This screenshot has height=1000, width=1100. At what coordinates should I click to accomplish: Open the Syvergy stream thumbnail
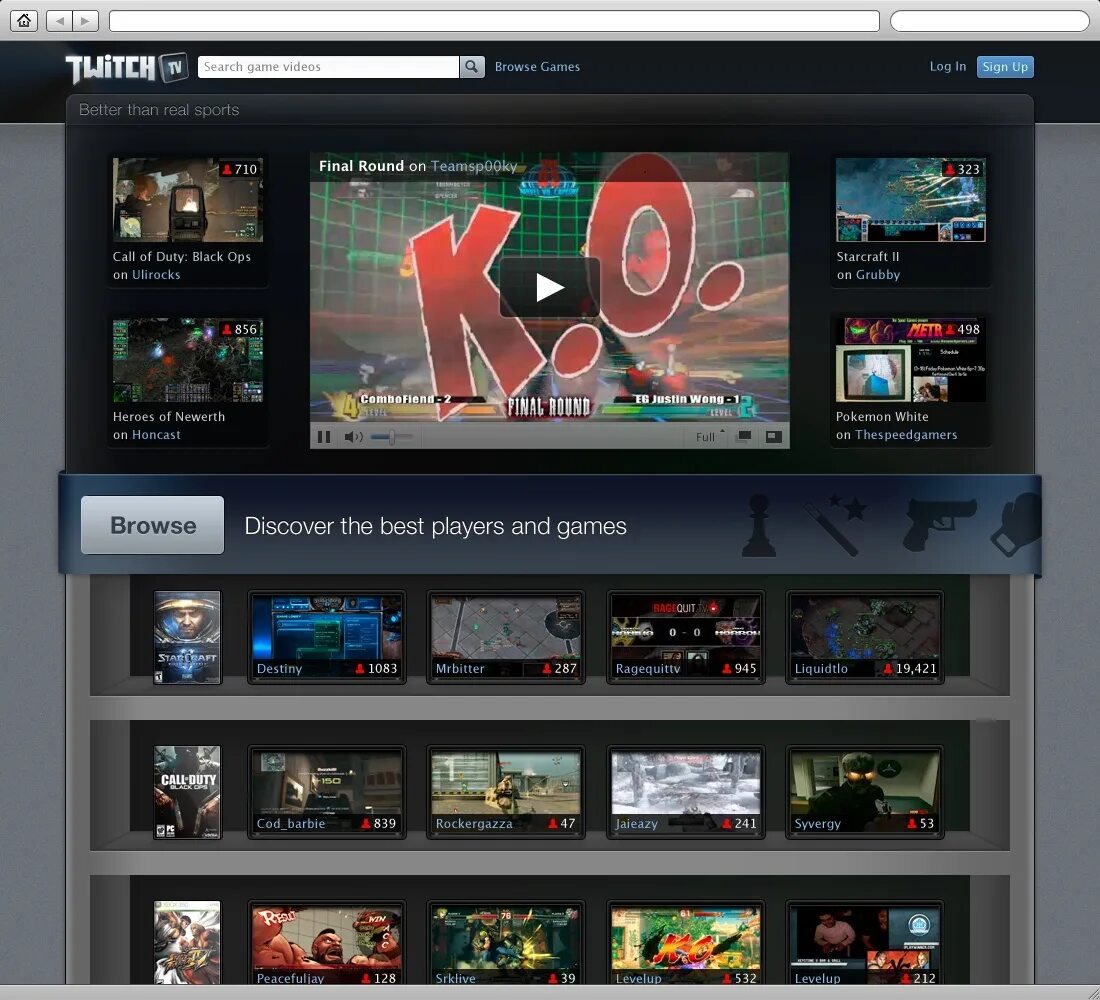[864, 792]
